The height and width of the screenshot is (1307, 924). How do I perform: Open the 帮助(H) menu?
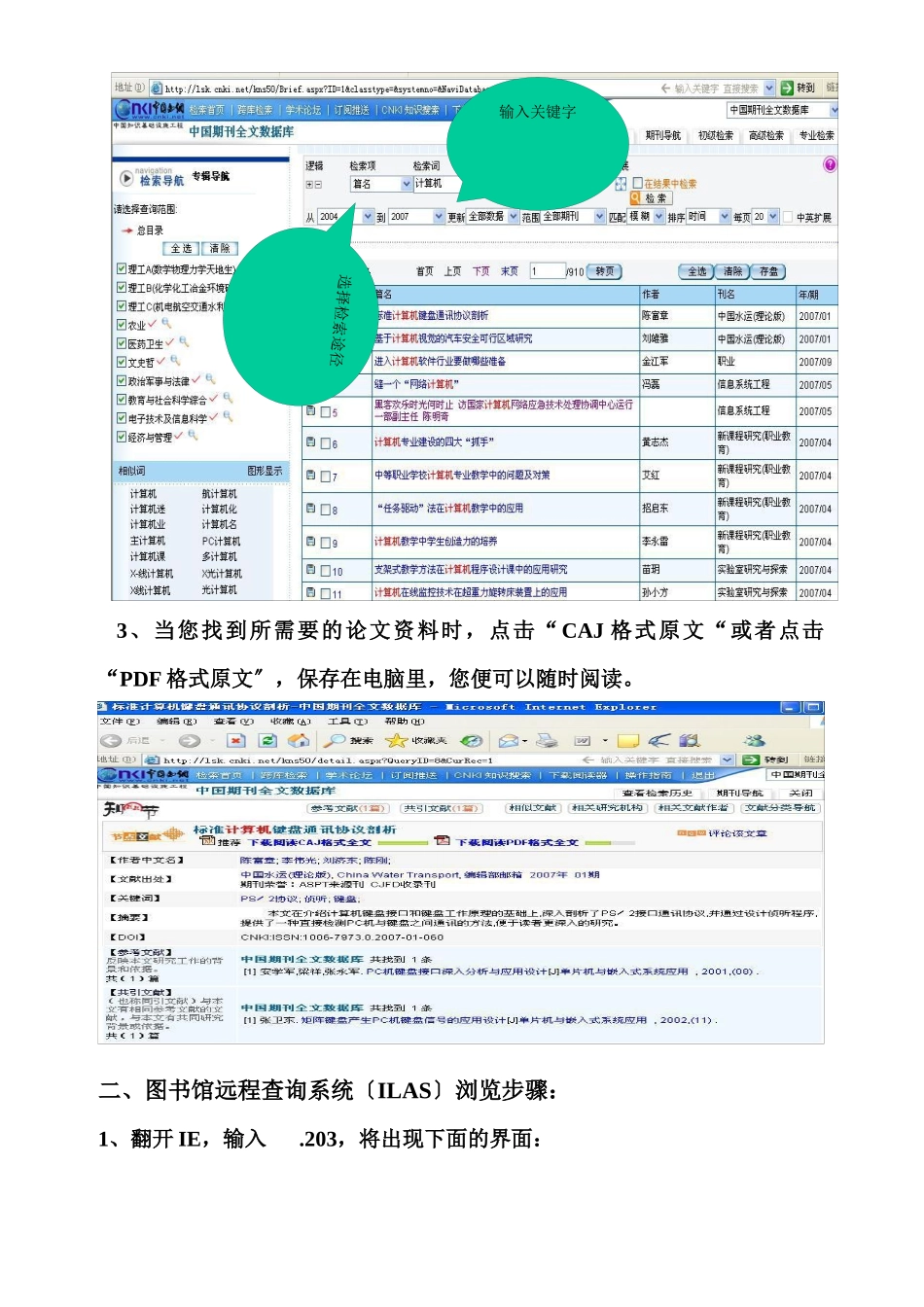click(405, 722)
